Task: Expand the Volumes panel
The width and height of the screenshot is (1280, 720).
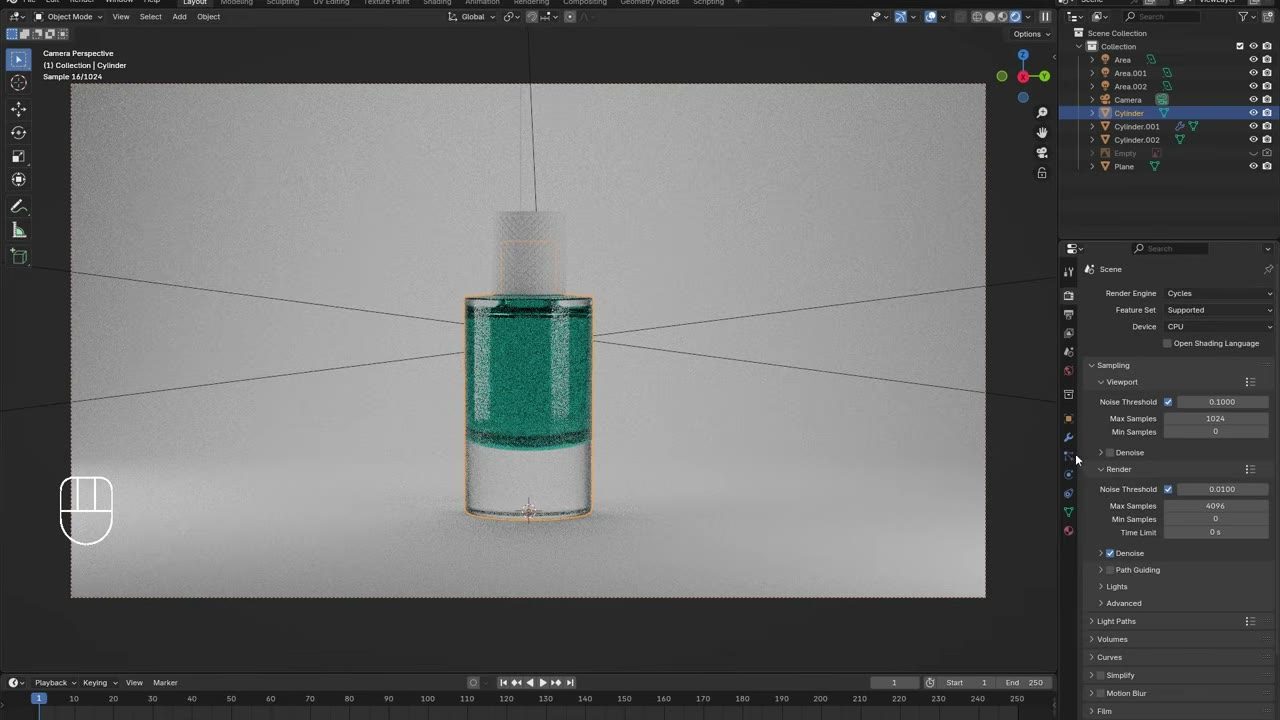Action: coord(1112,639)
